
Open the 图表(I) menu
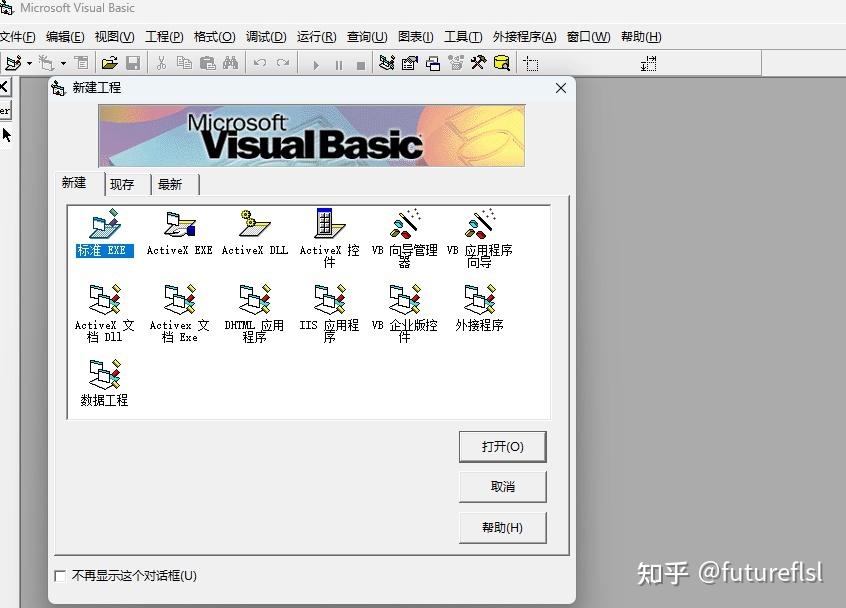(415, 37)
